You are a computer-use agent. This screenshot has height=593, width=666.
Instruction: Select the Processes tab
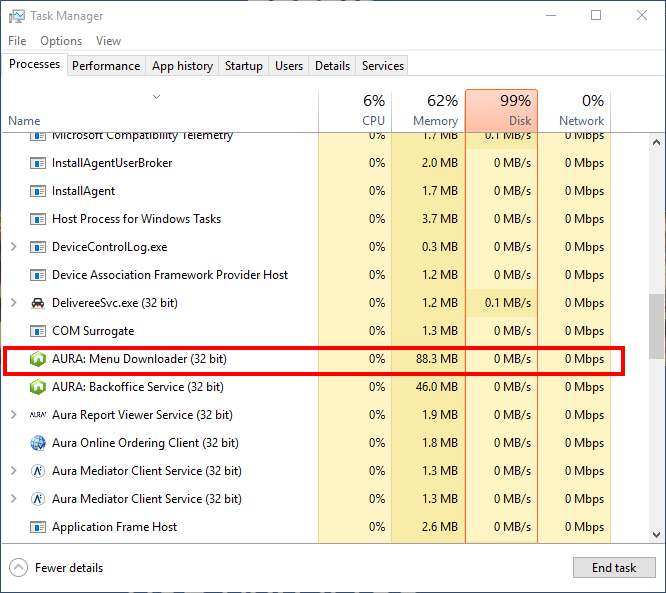coord(34,64)
